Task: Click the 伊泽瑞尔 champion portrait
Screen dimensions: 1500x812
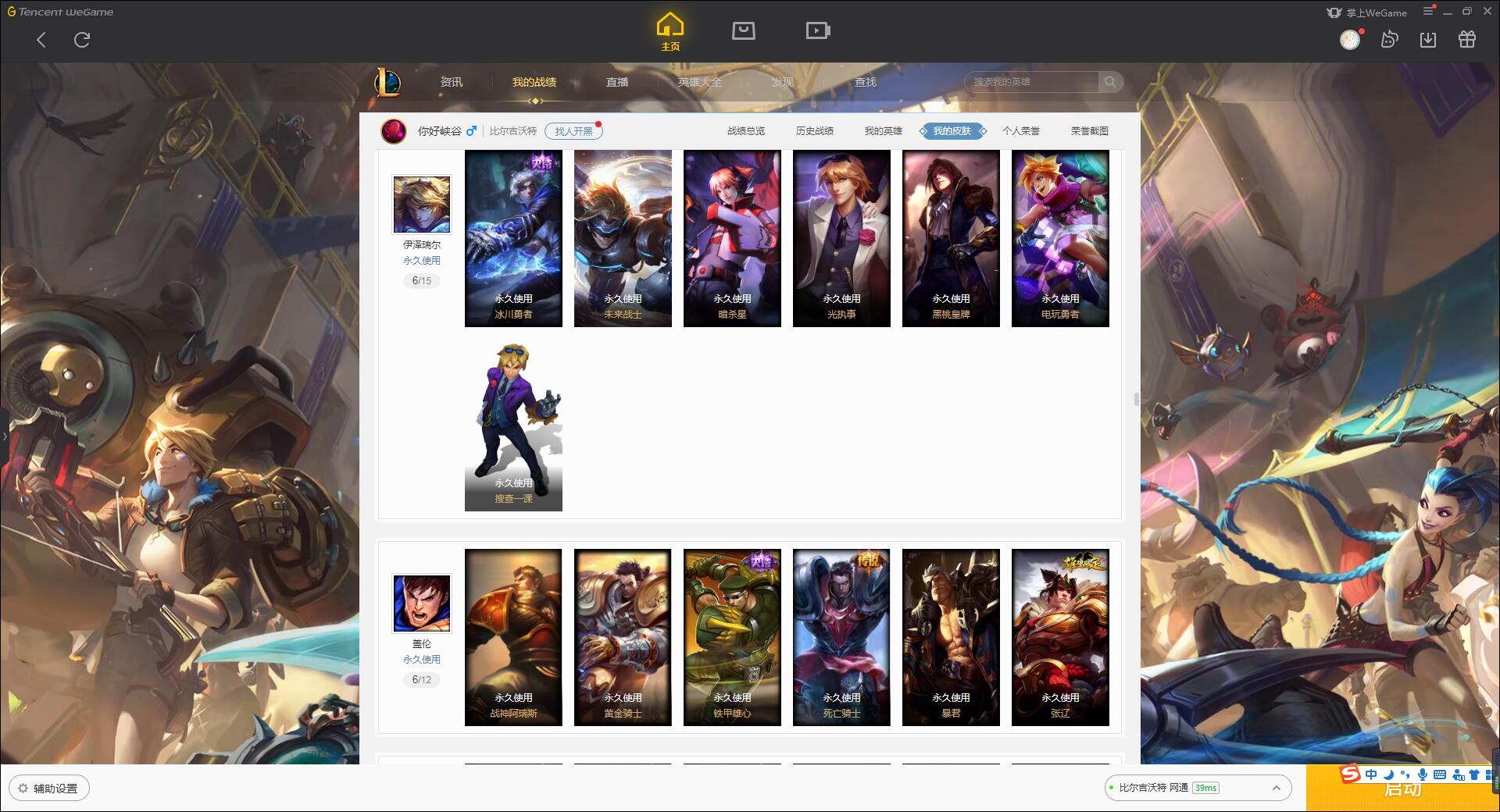Action: (422, 205)
